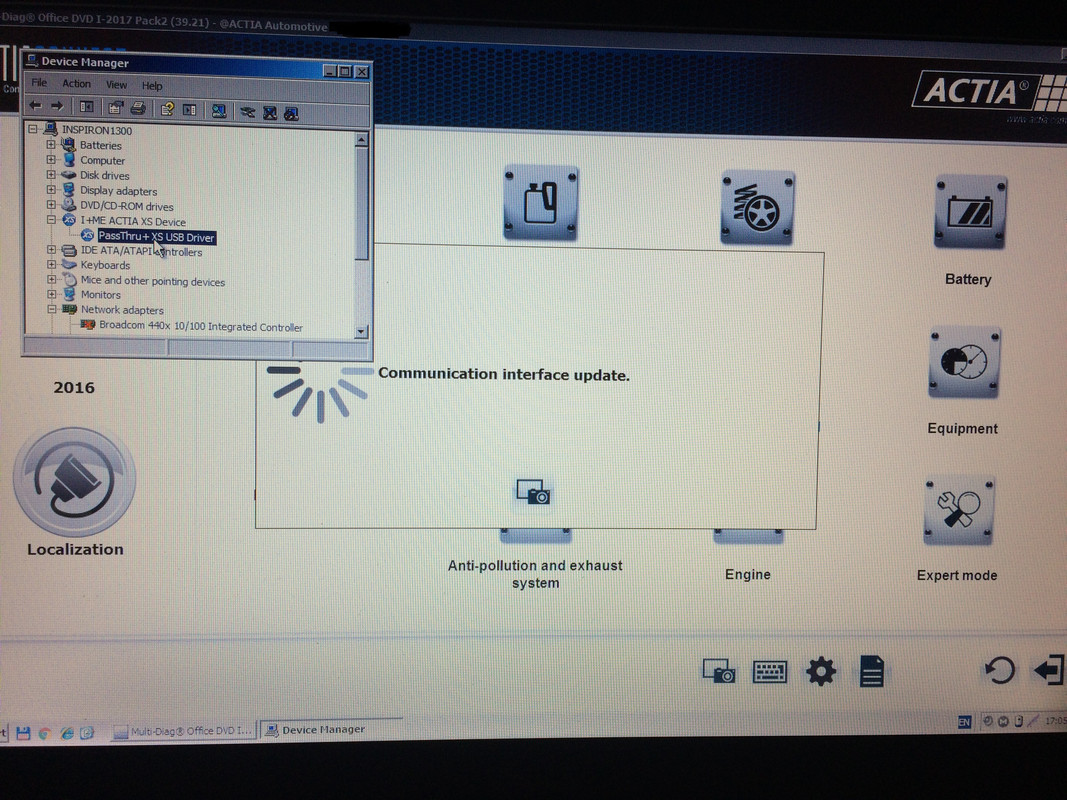Switch to Device Manager taskbar button

pos(330,729)
